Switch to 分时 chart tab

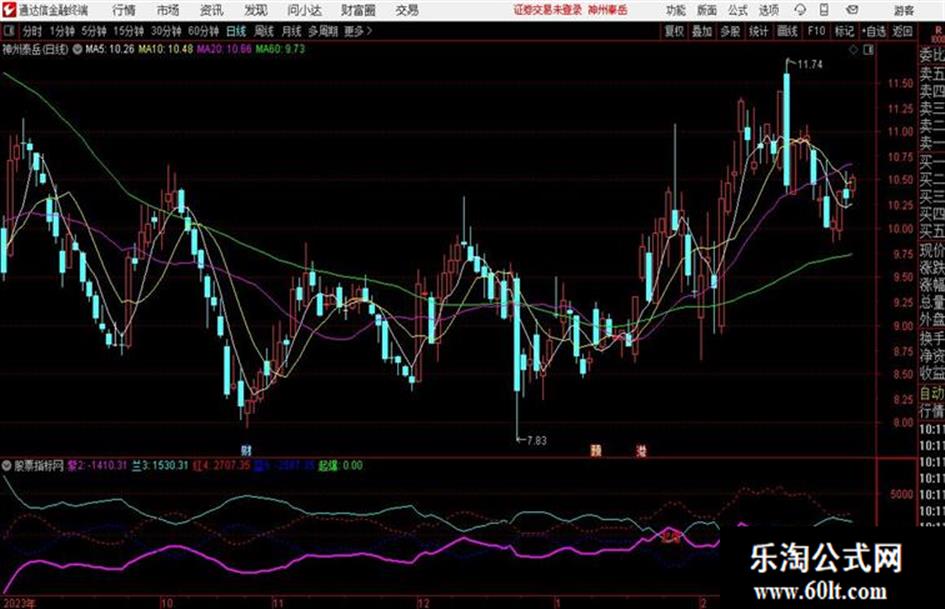point(32,31)
